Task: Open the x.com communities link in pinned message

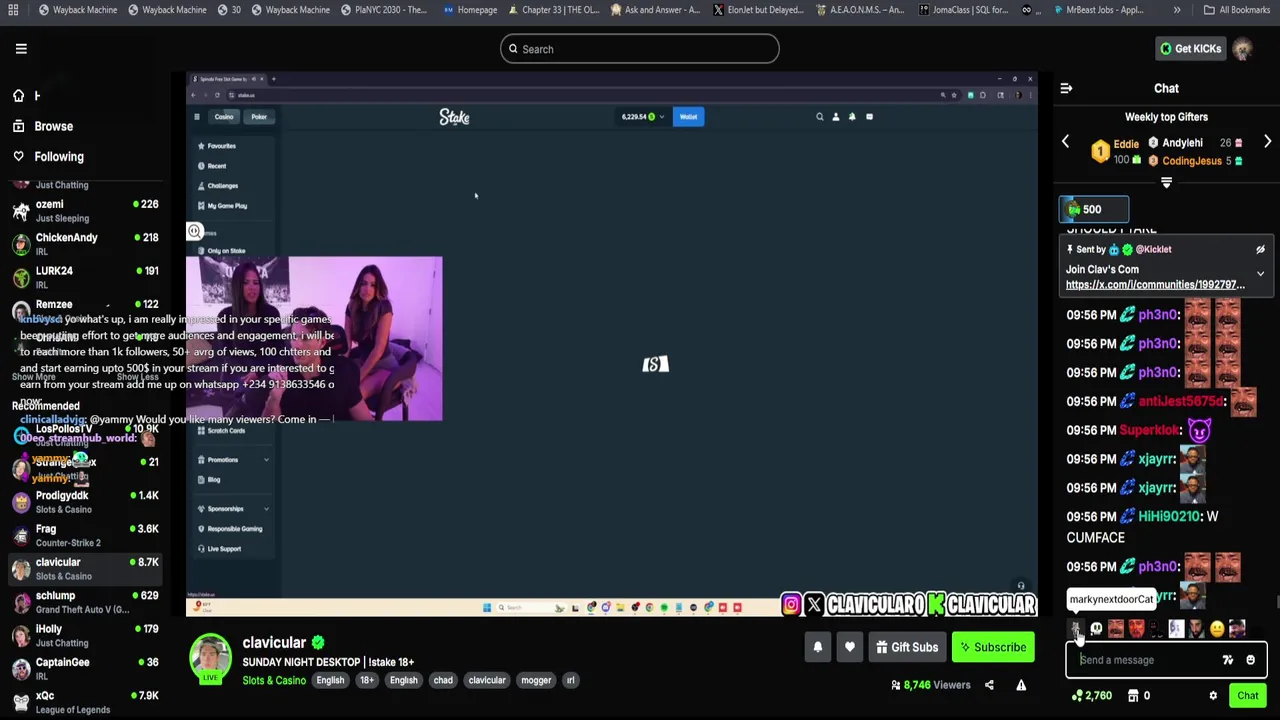Action: (x=1155, y=285)
